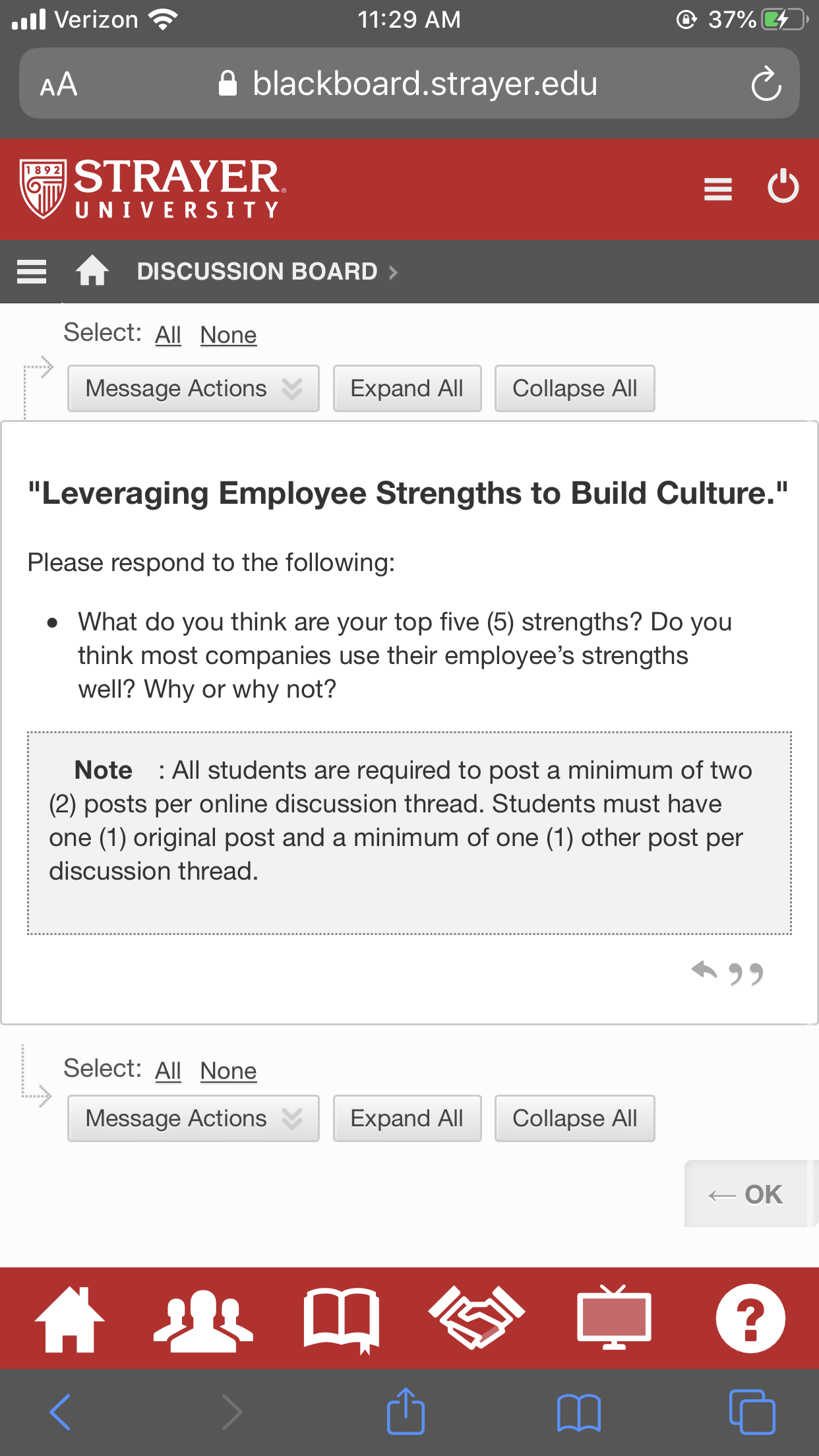Open bottom Message Actions dropdown
This screenshot has width=819, height=1456.
193,1118
